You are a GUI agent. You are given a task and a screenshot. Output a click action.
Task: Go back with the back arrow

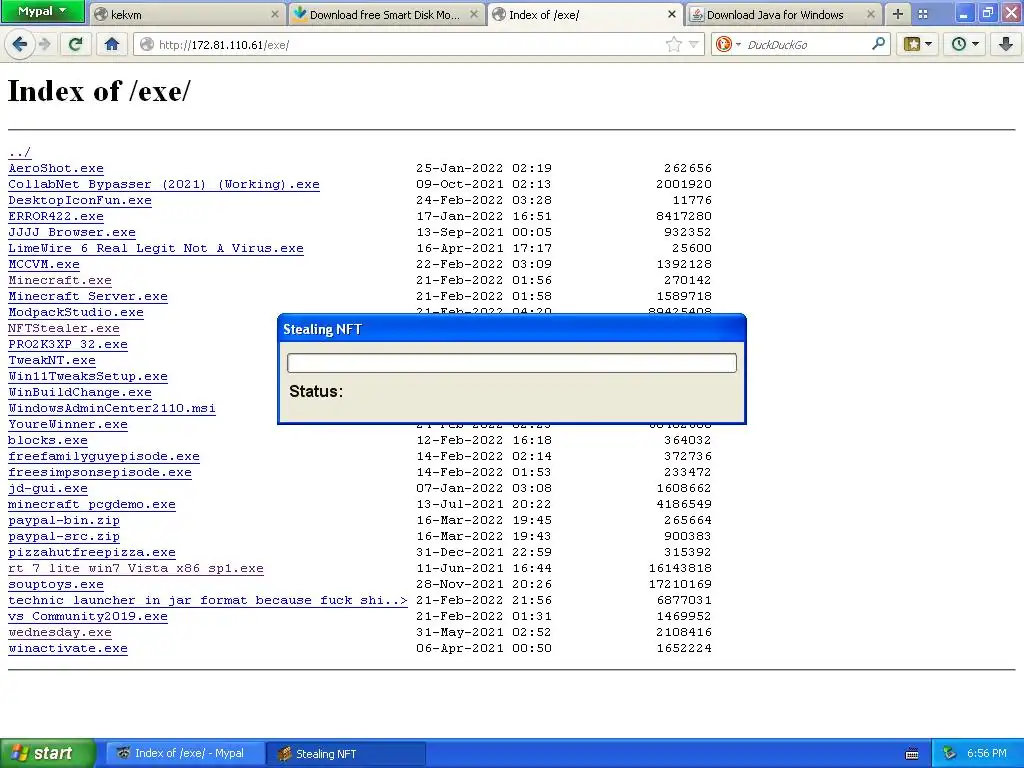coord(19,44)
